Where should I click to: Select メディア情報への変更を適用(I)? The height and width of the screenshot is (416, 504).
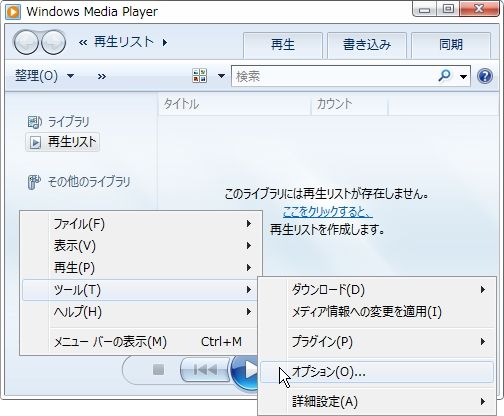[x=377, y=312]
